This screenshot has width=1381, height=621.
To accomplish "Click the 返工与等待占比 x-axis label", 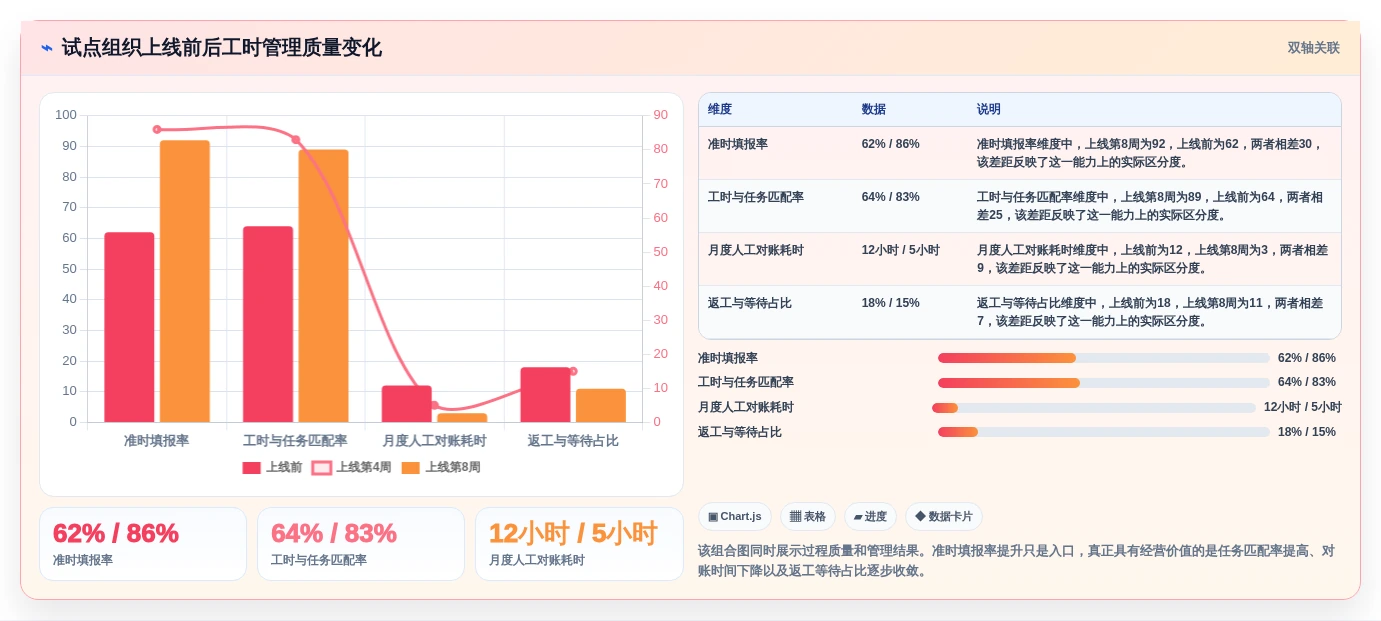I will tap(573, 440).
